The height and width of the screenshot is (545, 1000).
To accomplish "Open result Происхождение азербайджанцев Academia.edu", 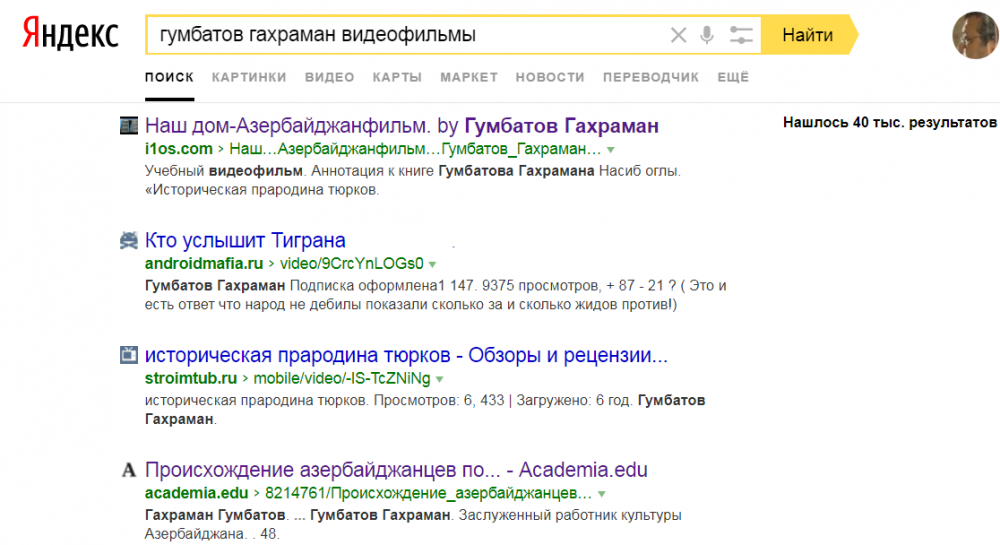I will point(396,470).
